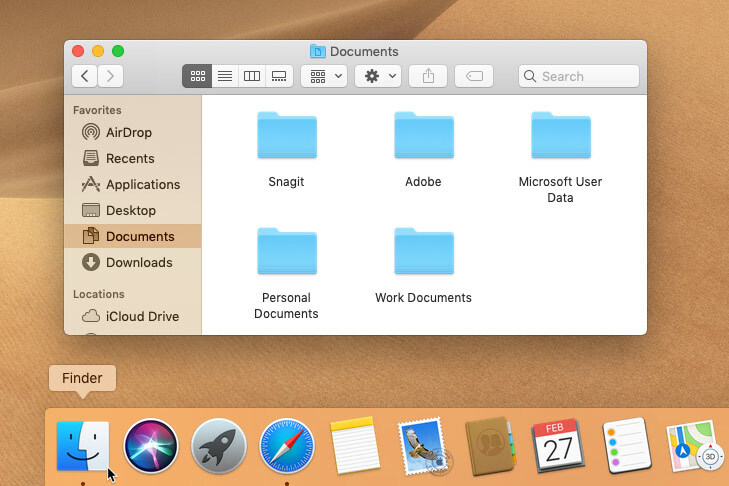
Task: Click the Edit Tags toolbar button
Action: 474,76
